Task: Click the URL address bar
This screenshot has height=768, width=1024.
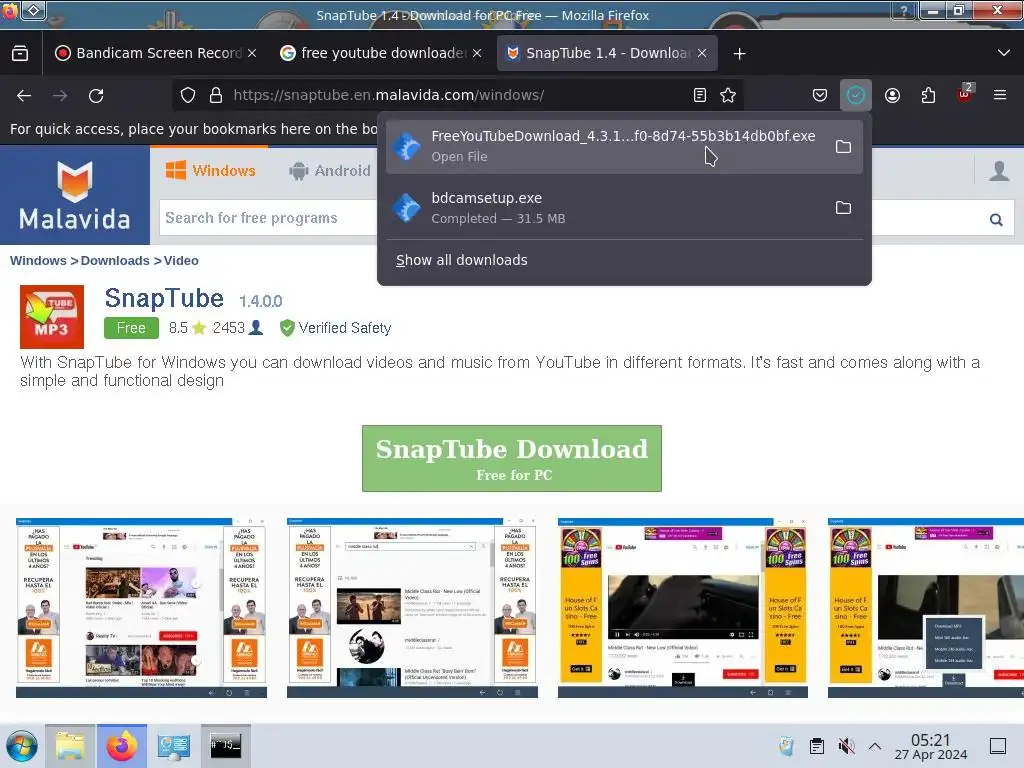Action: 457,95
